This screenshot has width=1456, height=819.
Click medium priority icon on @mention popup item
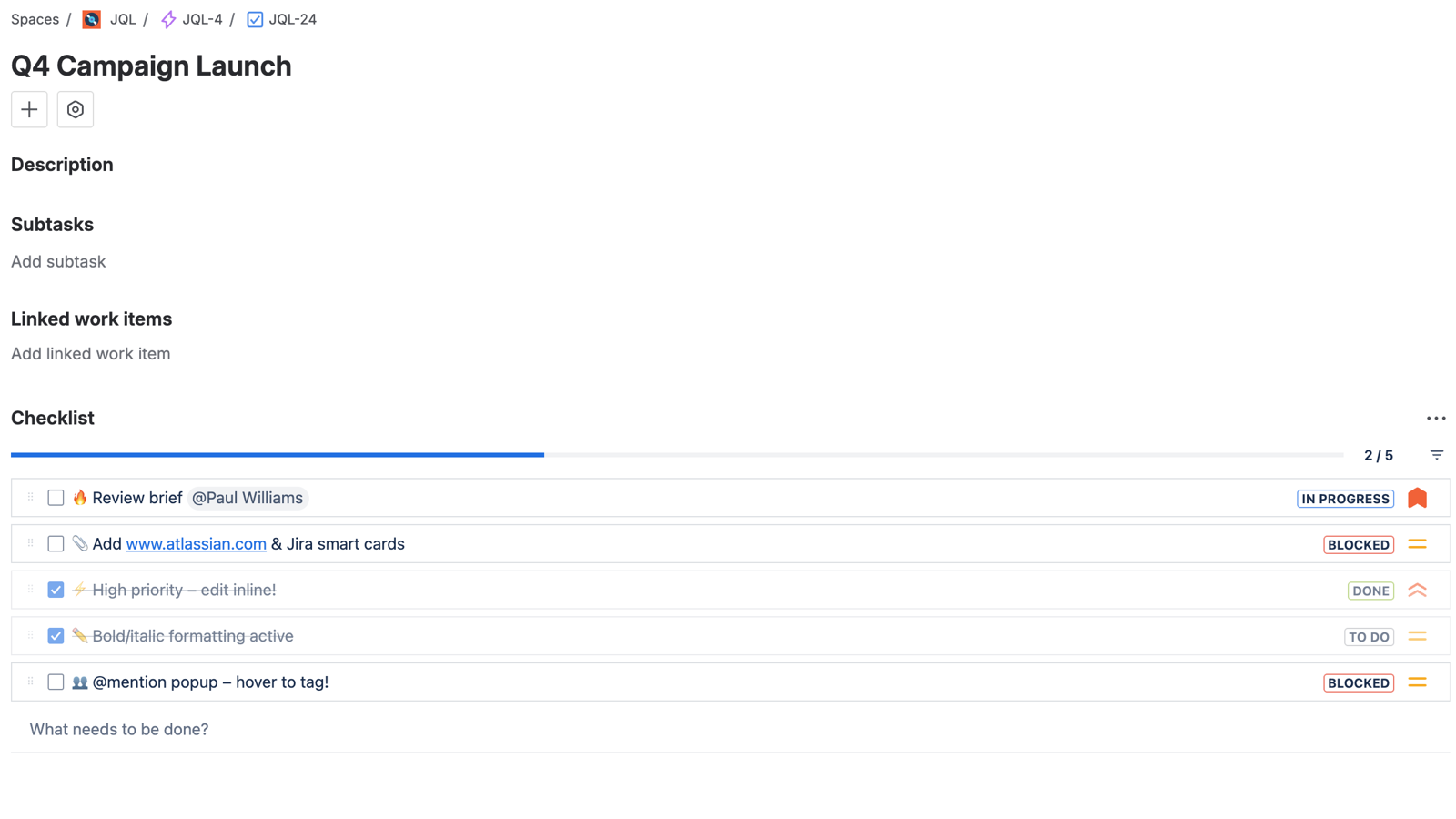(x=1417, y=682)
